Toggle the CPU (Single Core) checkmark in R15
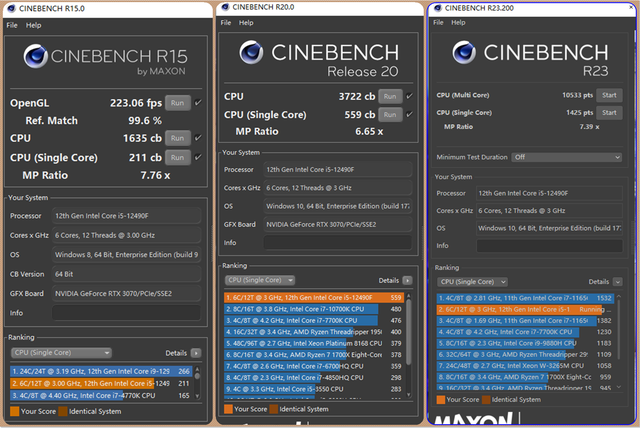Viewport: 640px width, 428px height. coord(198,156)
